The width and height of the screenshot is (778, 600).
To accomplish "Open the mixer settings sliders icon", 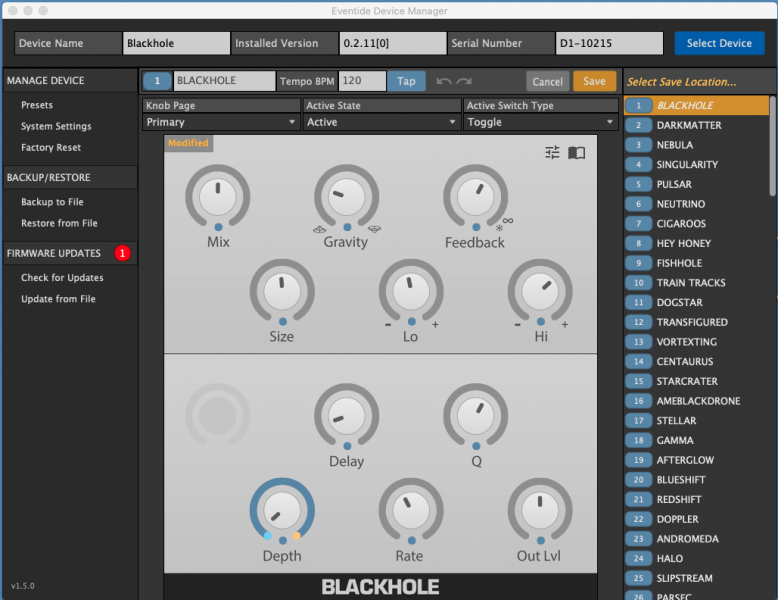I will pyautogui.click(x=552, y=152).
